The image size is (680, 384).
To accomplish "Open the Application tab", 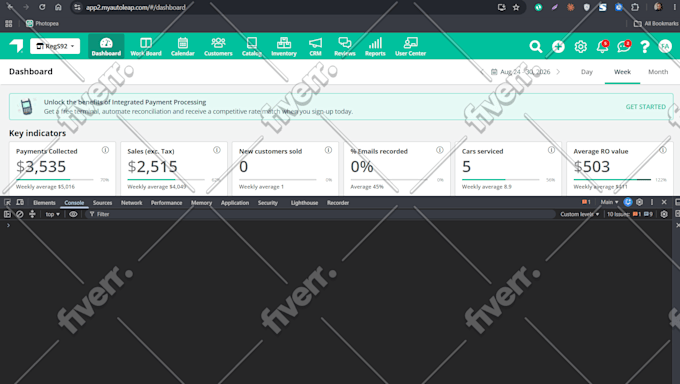I will click(235, 203).
